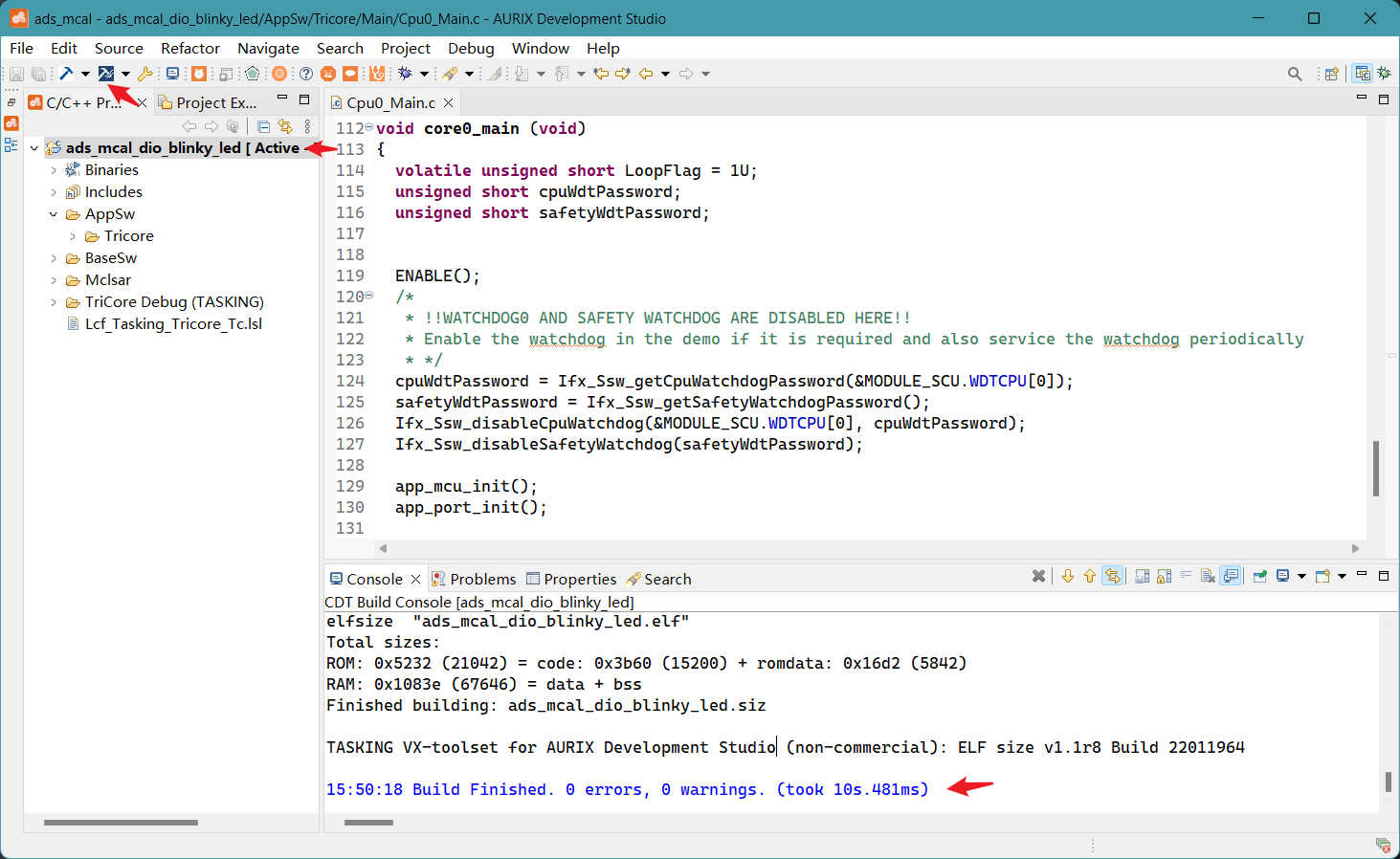Toggle Pin Console in console toolbar
This screenshot has width=1400, height=859.
pos(1260,576)
